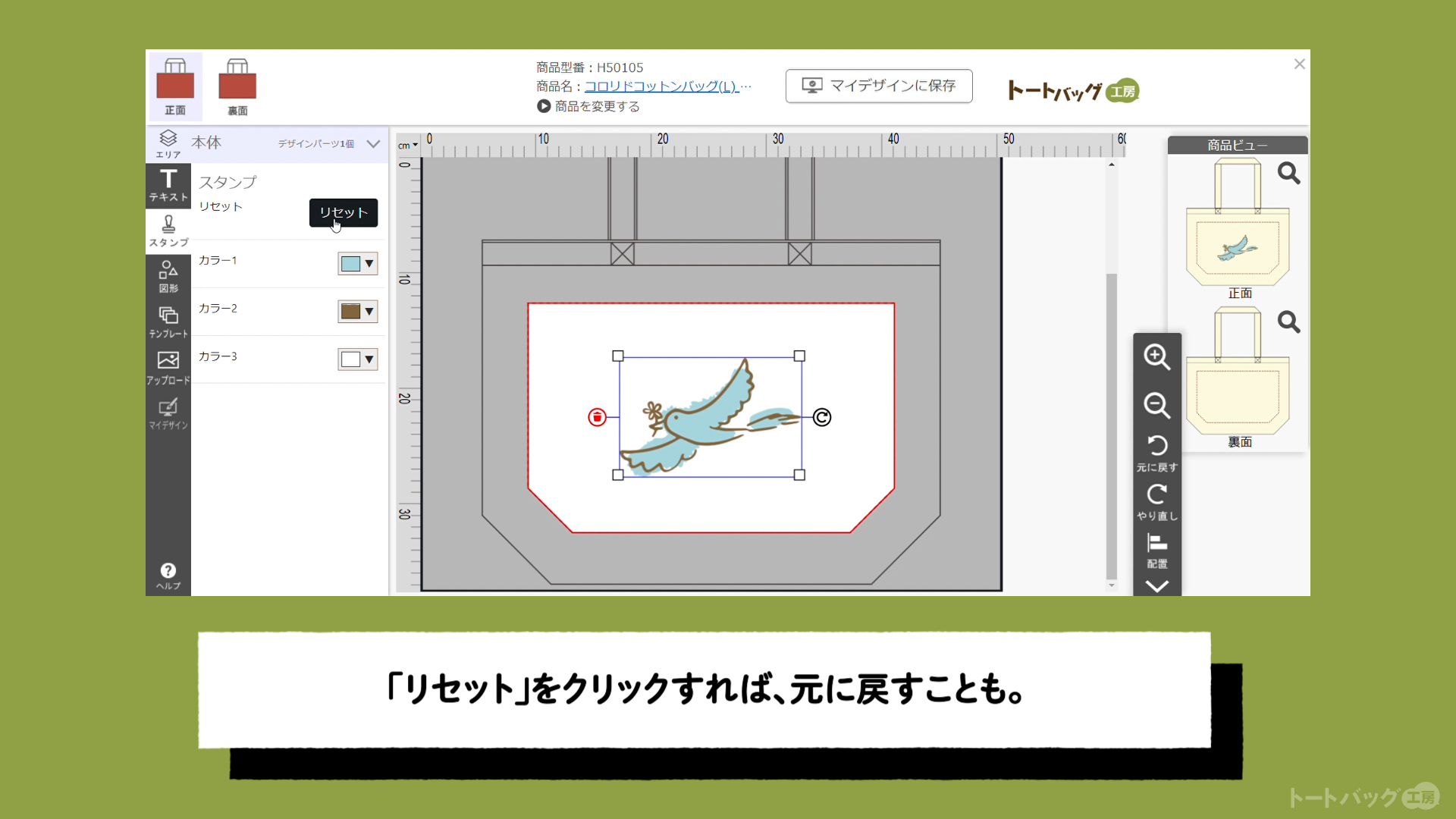Magnify the 正面 front product view
The width and height of the screenshot is (1456, 819).
pos(1288,174)
